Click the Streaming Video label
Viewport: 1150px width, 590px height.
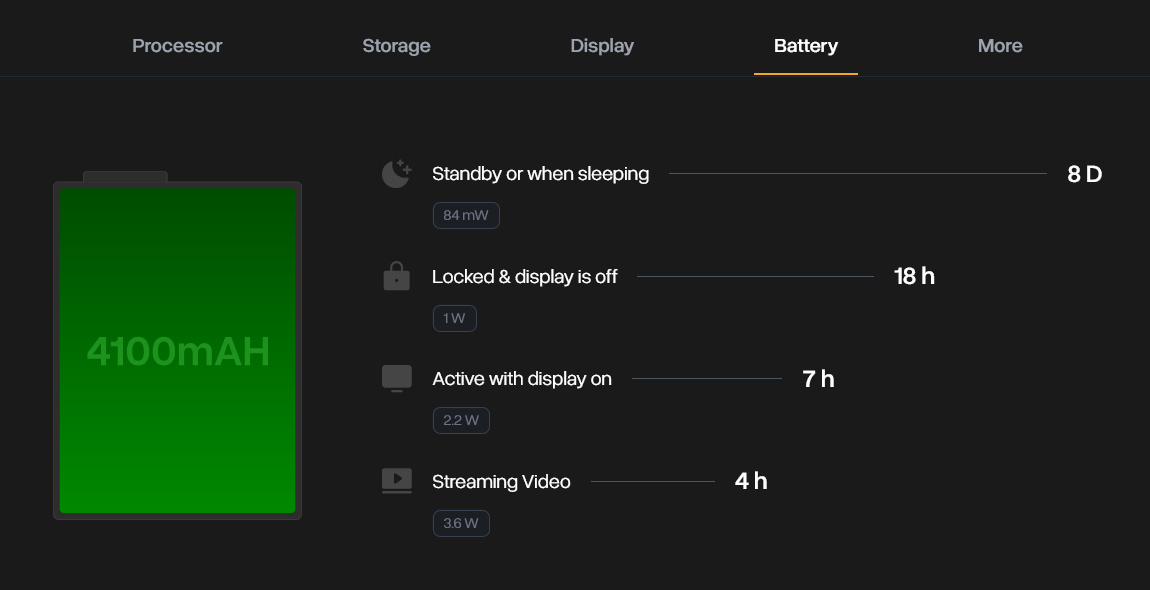pos(501,482)
